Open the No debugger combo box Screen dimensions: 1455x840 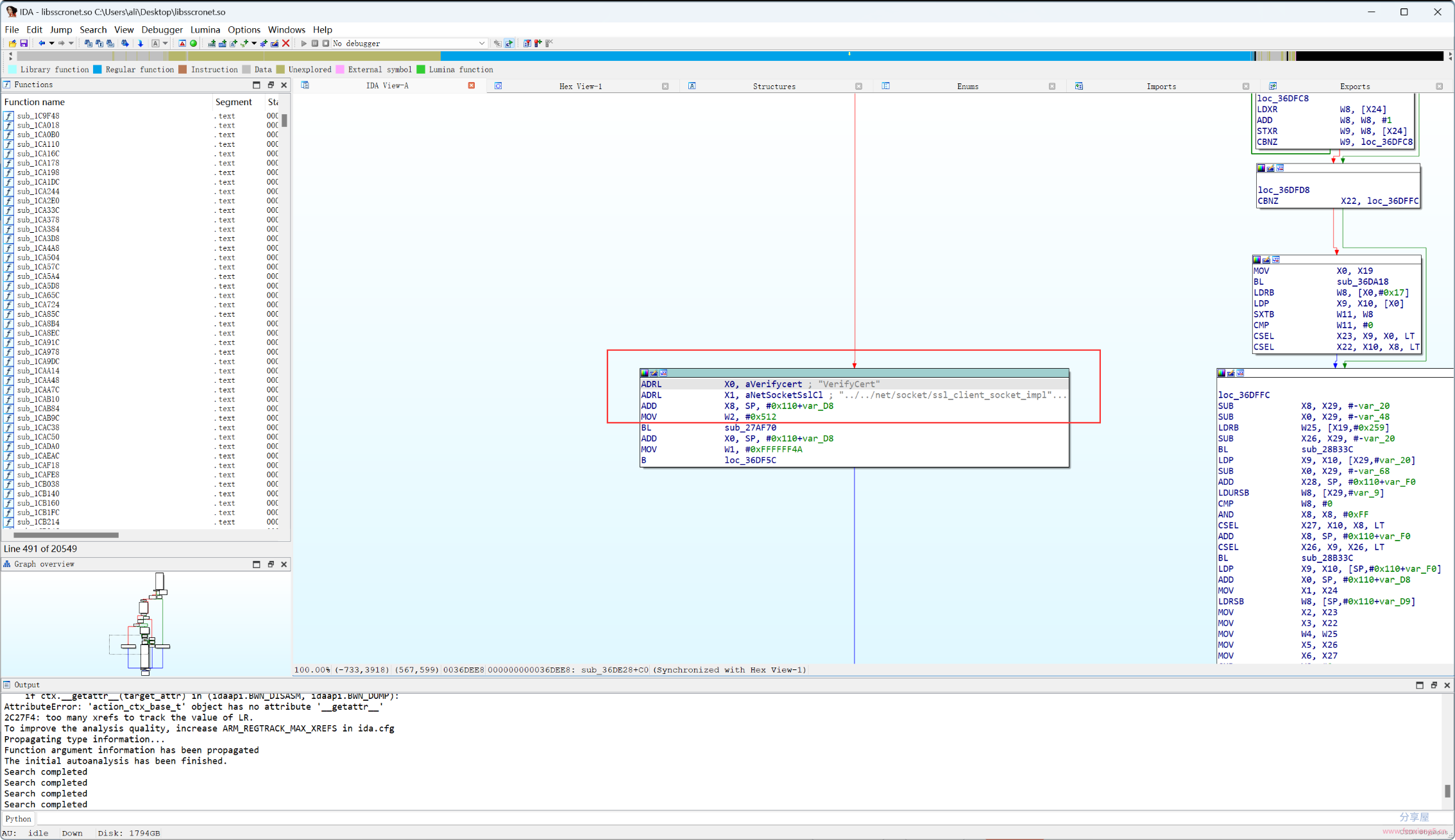[x=409, y=43]
